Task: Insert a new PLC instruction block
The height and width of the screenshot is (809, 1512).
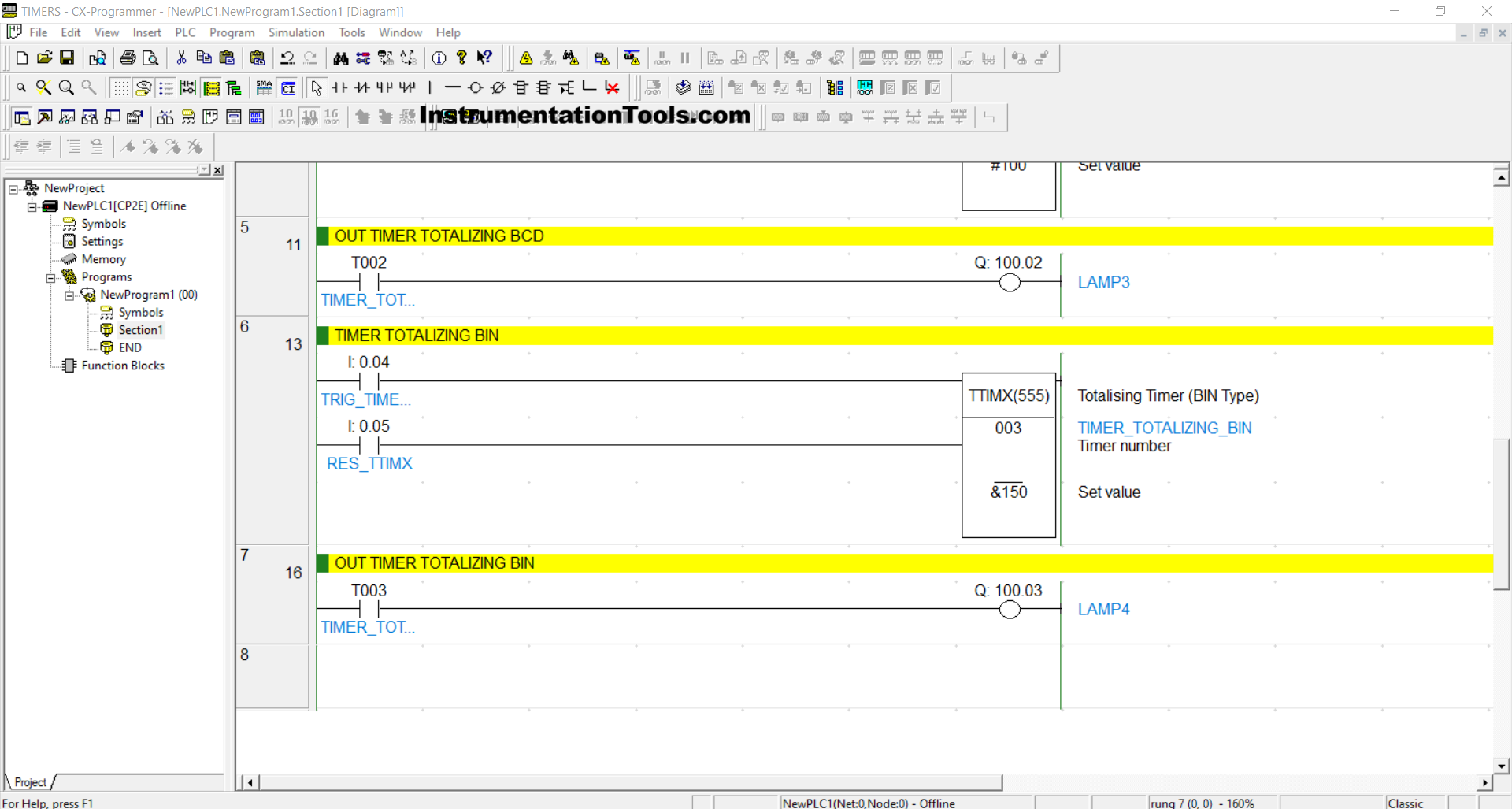Action: pos(521,87)
